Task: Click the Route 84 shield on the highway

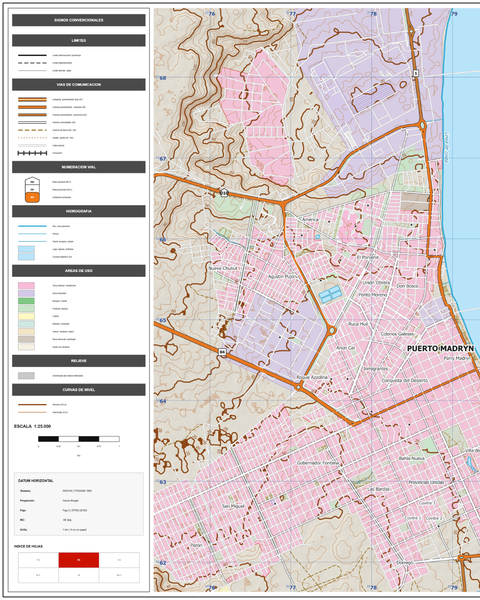Action: pyautogui.click(x=222, y=352)
